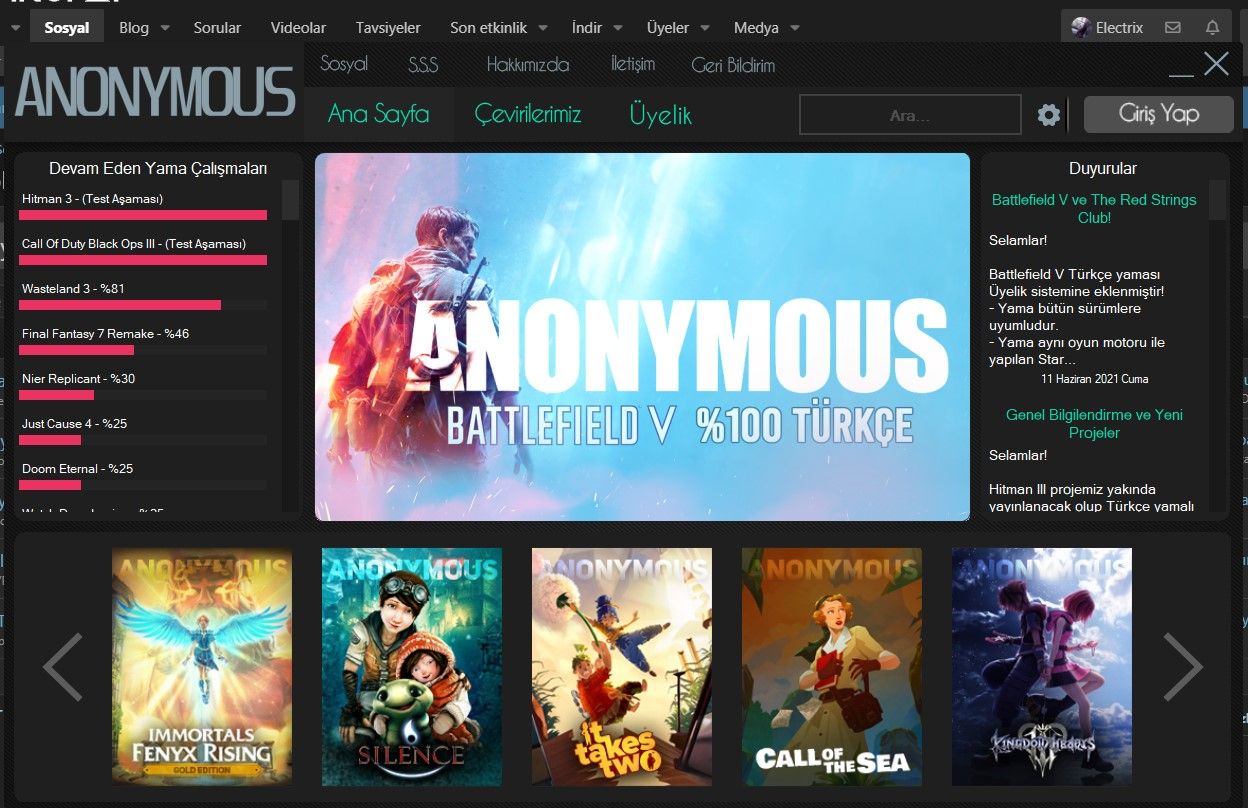Expand the Son etkinlik dropdown arrow

coord(543,28)
